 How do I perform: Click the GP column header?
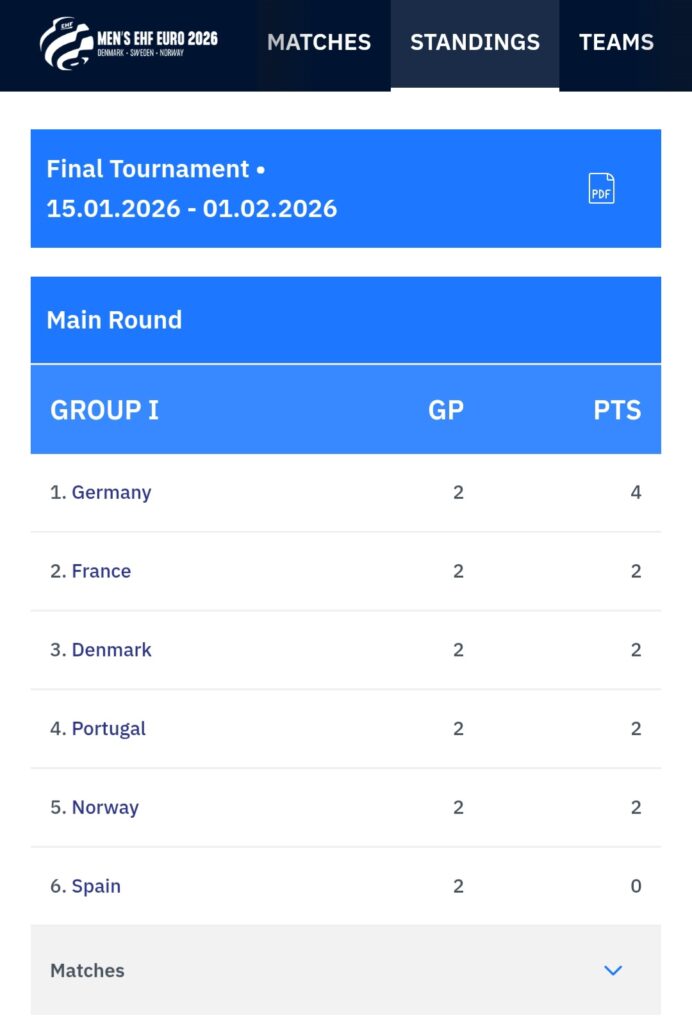tap(446, 410)
